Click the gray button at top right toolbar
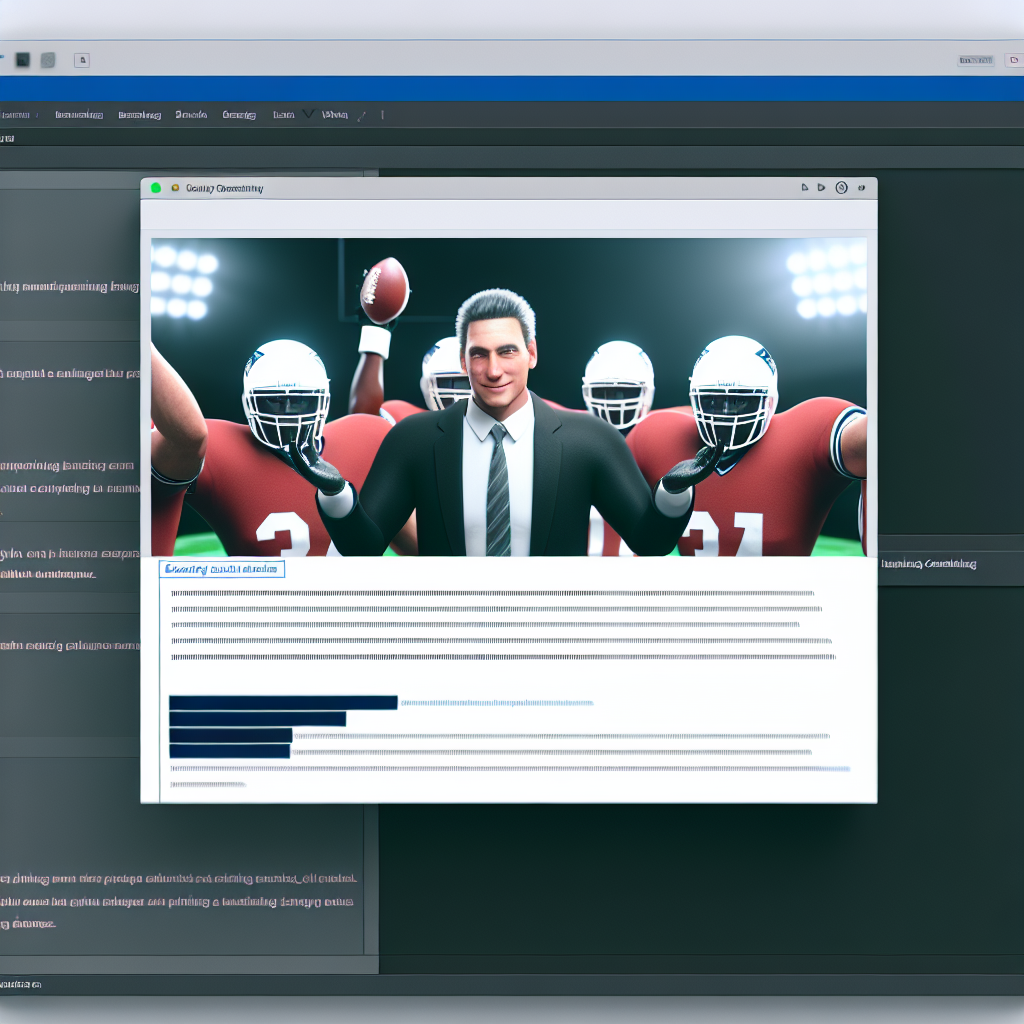 (x=976, y=60)
